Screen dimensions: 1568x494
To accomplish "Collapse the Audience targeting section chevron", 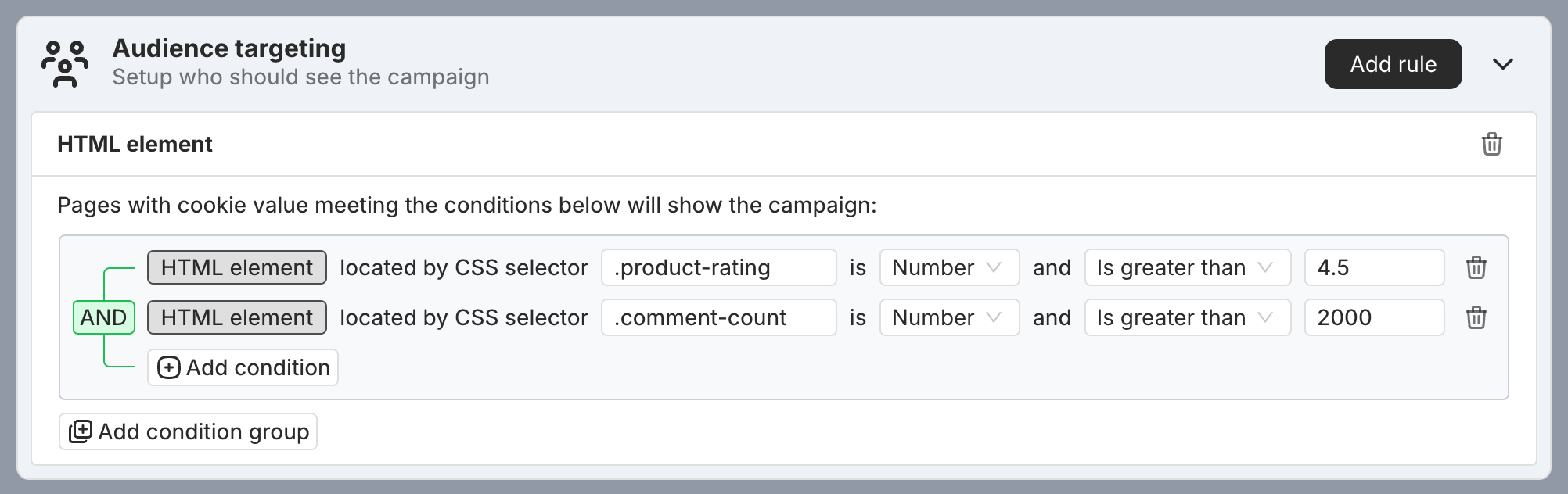I will point(1502,64).
